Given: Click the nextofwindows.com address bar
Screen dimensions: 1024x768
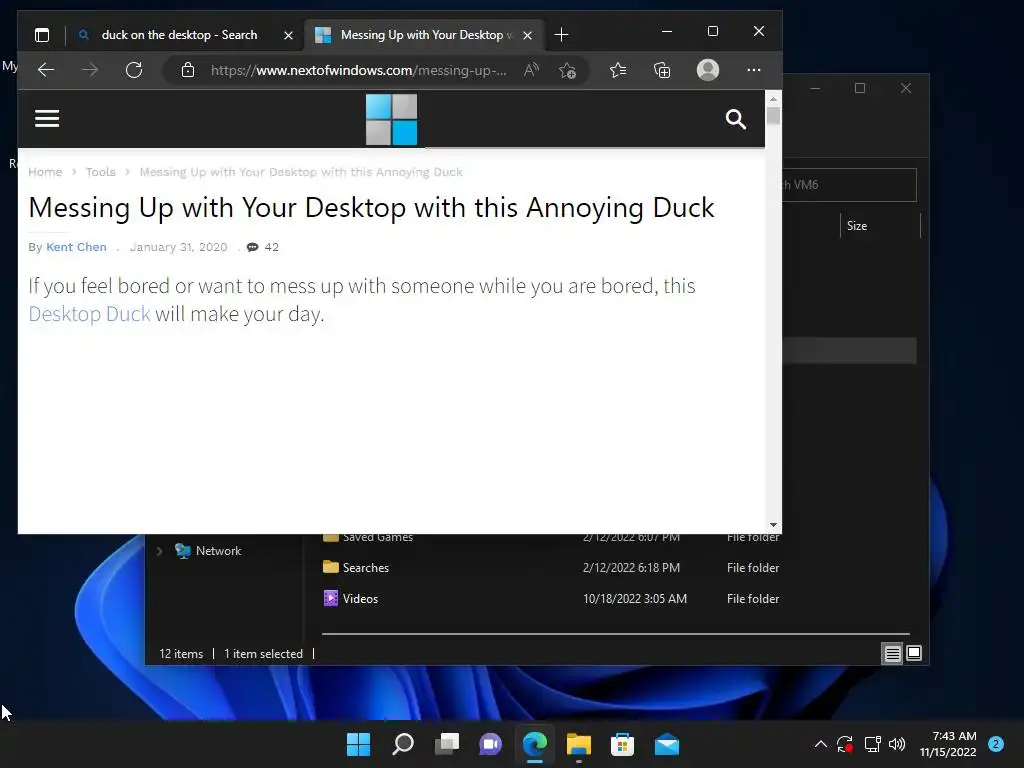Looking at the screenshot, I should tap(359, 70).
